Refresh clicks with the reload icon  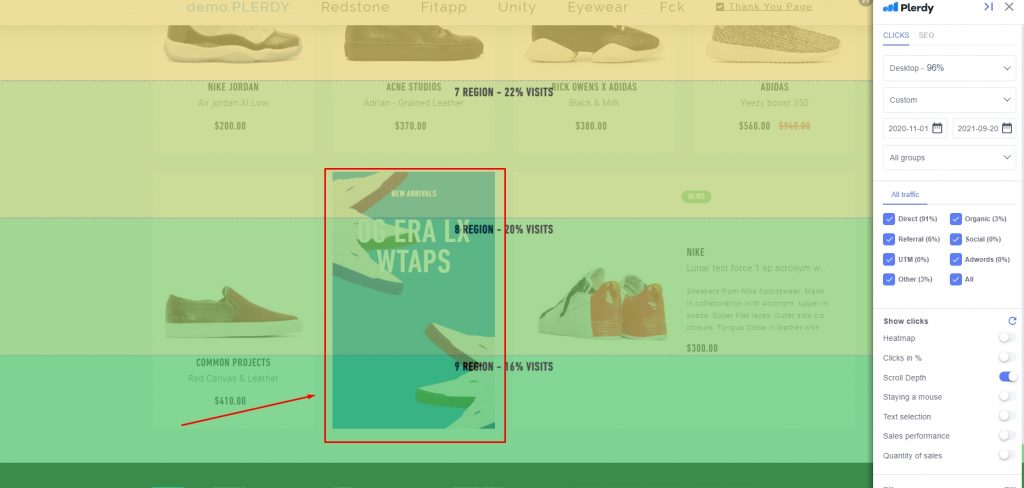1012,321
